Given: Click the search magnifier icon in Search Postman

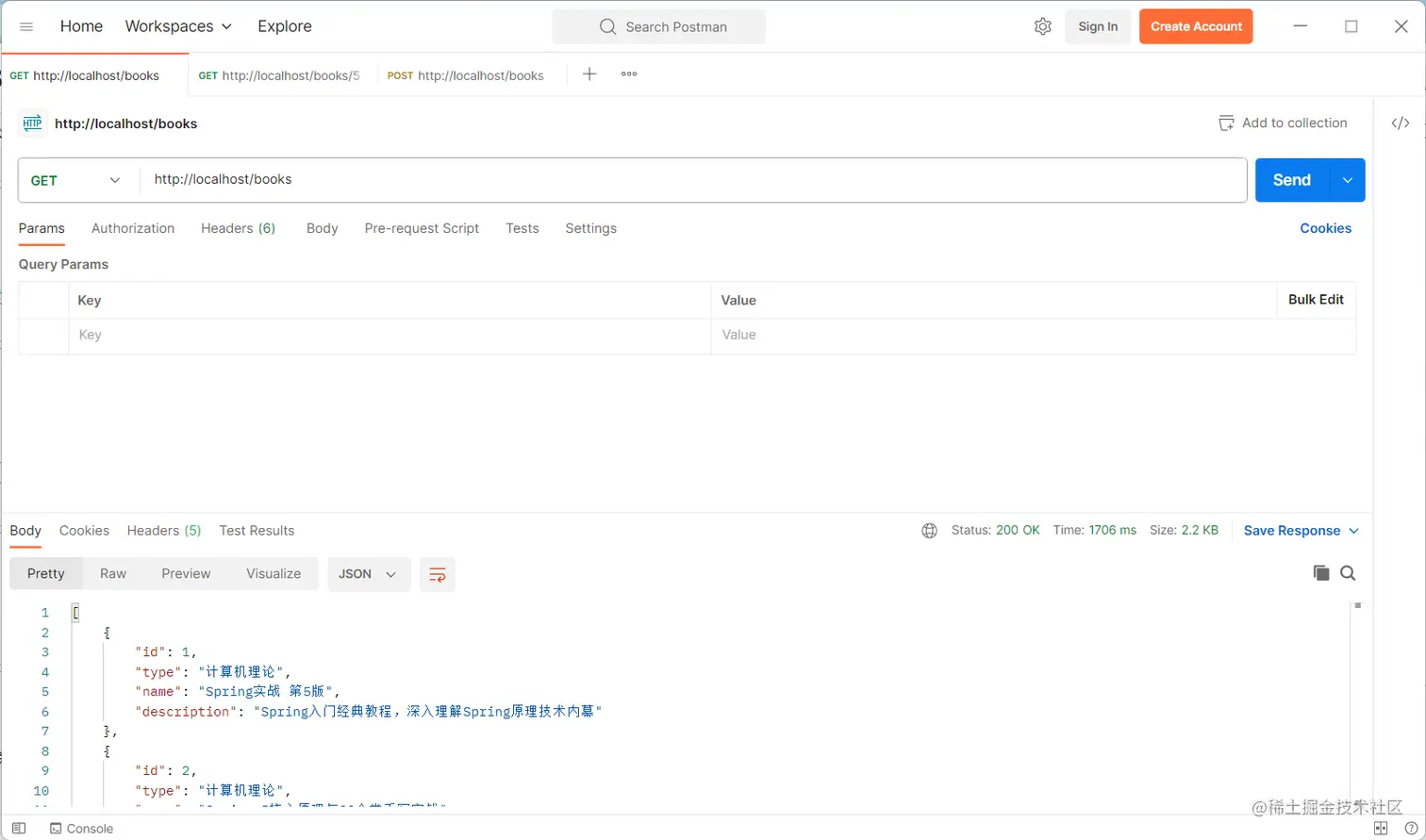Looking at the screenshot, I should (608, 26).
